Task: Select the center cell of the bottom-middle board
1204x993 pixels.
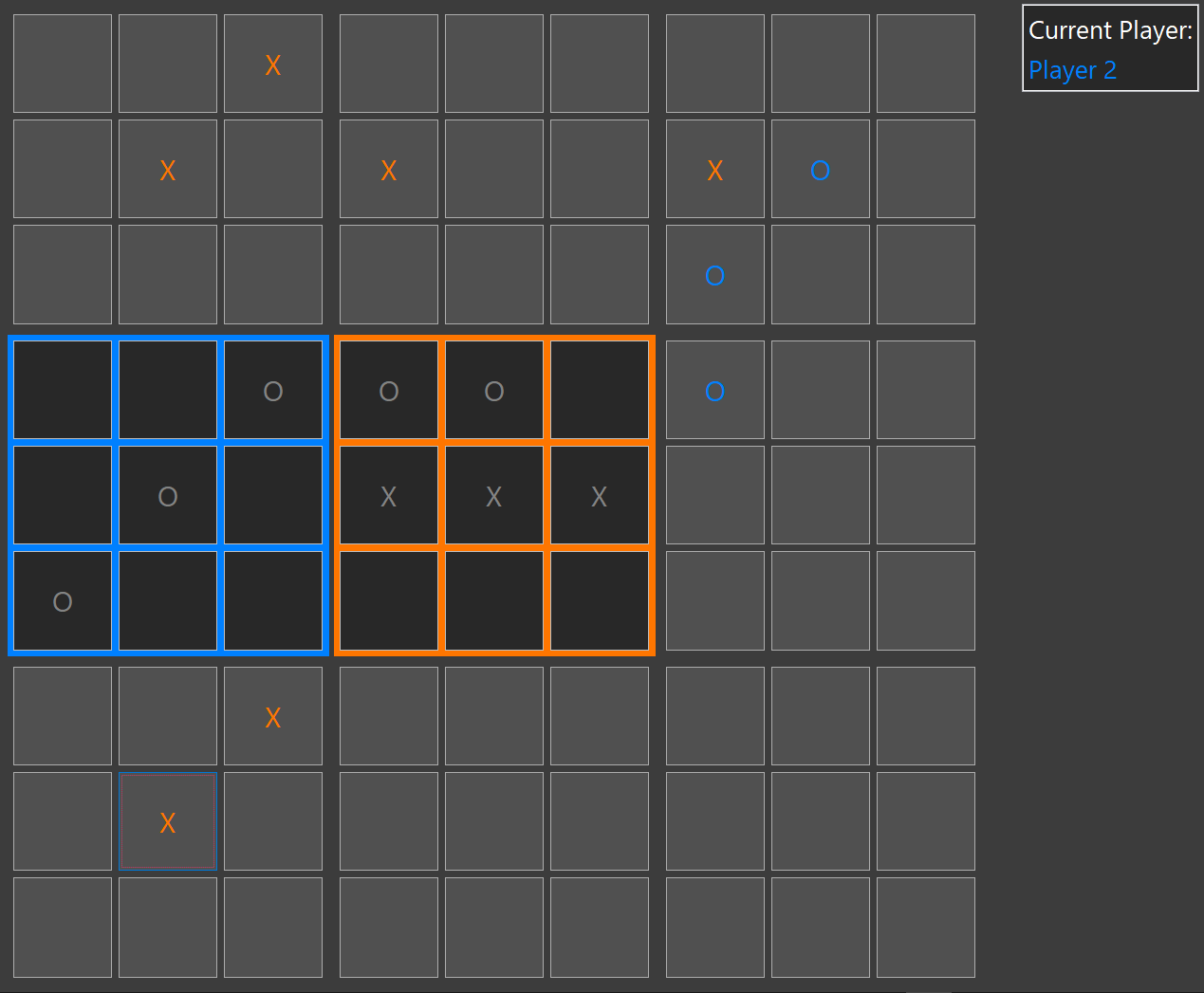Action: pos(494,821)
